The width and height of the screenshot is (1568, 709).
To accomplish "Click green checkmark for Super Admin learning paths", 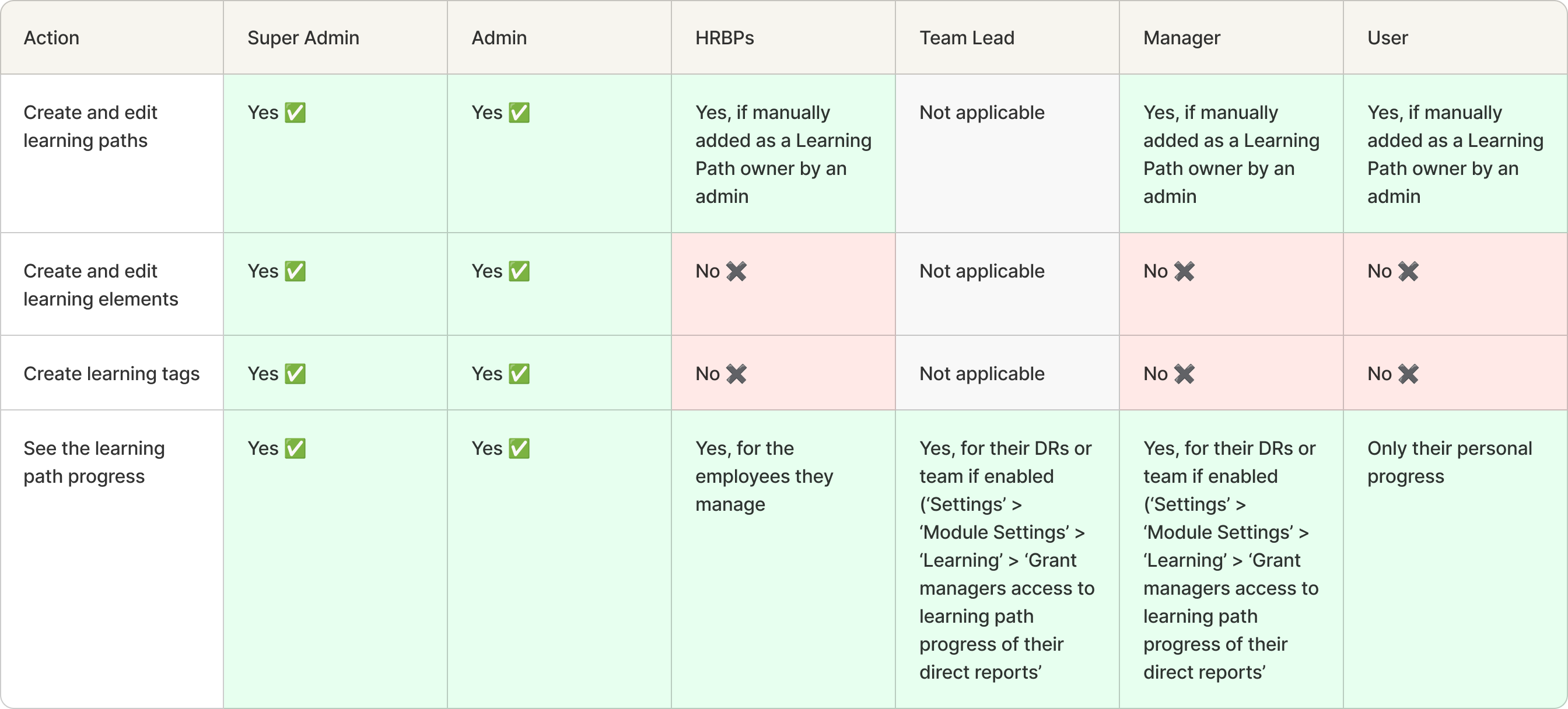I will pos(295,113).
